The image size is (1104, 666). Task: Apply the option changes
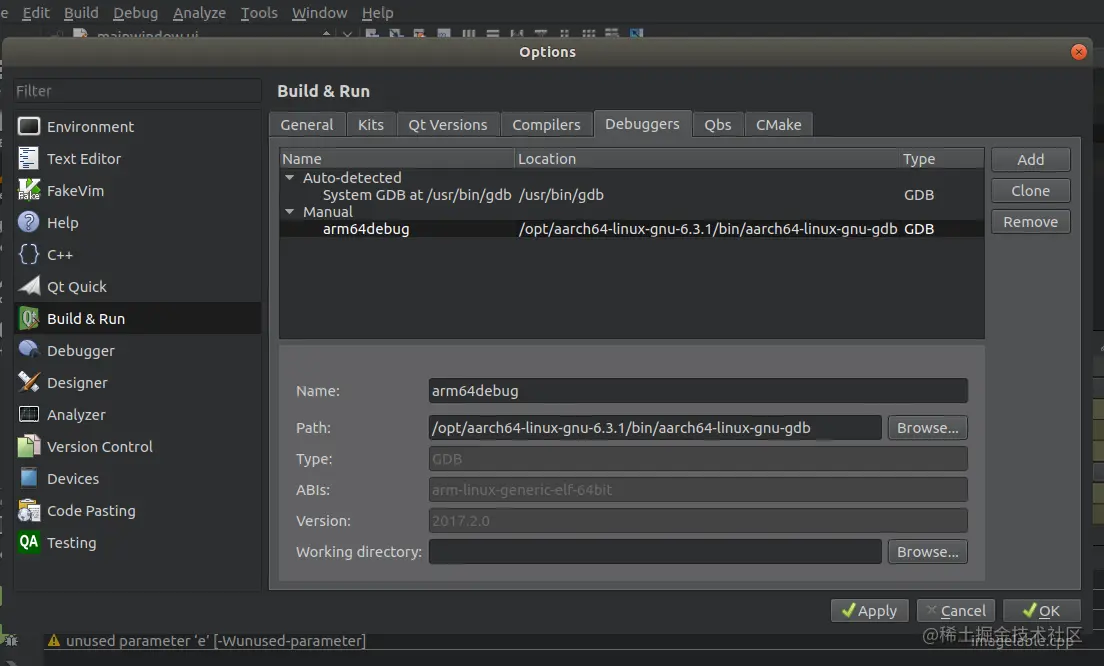coord(870,611)
